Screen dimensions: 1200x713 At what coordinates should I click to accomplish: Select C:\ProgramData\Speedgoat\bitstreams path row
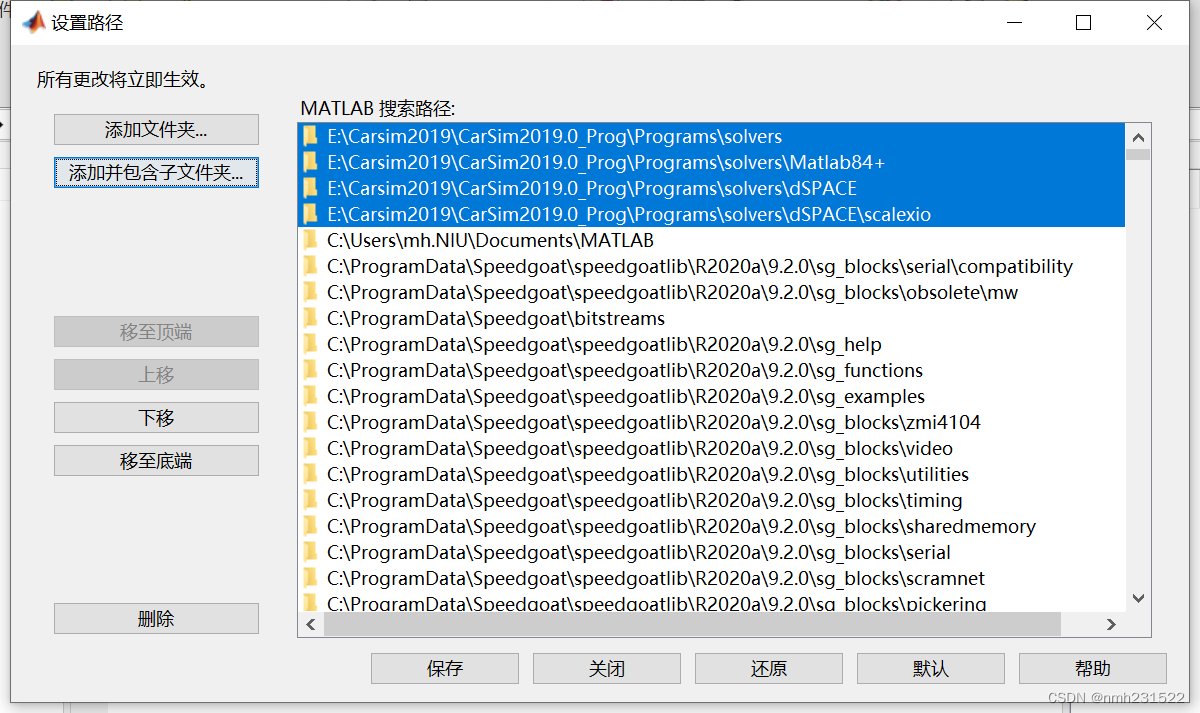712,318
